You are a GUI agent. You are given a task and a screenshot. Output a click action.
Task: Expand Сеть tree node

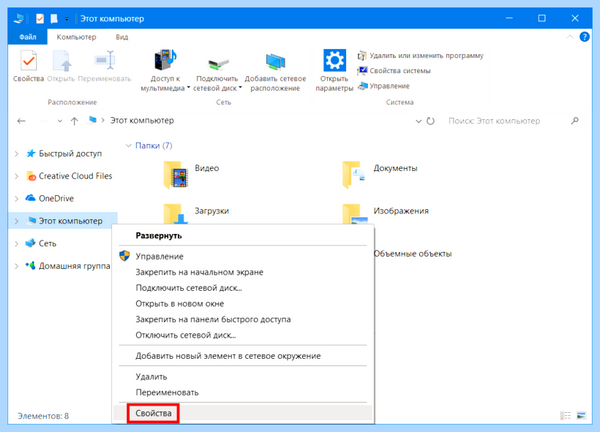(x=16, y=244)
